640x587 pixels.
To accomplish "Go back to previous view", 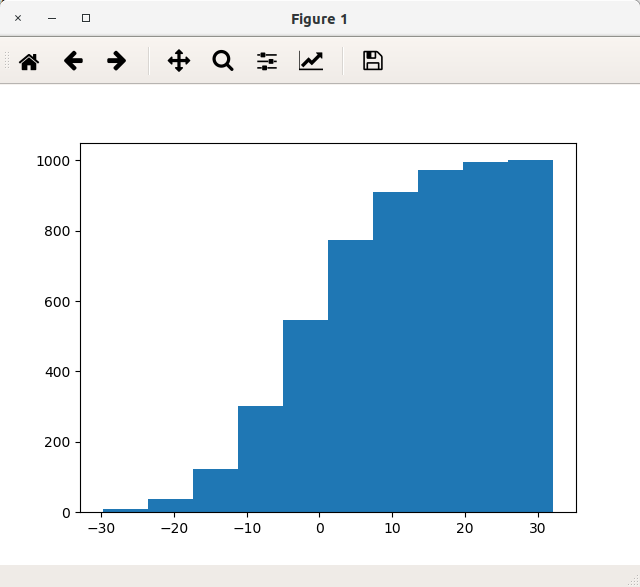I will point(73,61).
